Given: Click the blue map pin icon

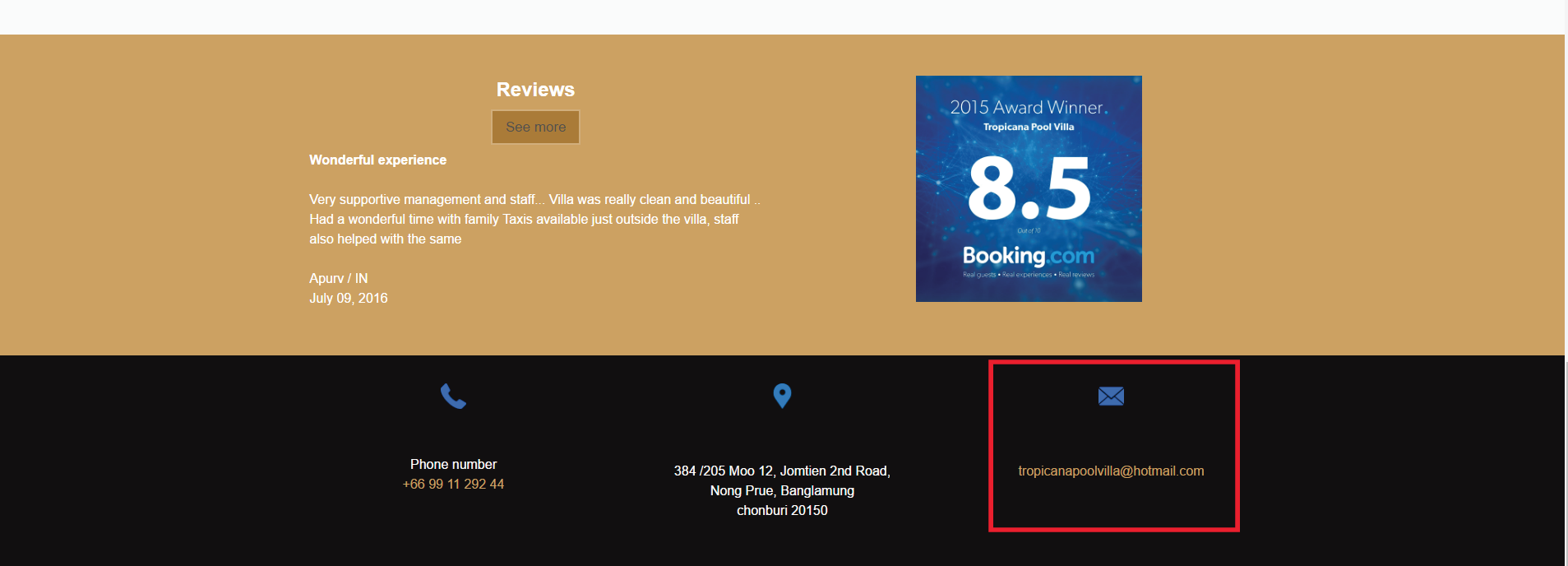Looking at the screenshot, I should [x=782, y=397].
